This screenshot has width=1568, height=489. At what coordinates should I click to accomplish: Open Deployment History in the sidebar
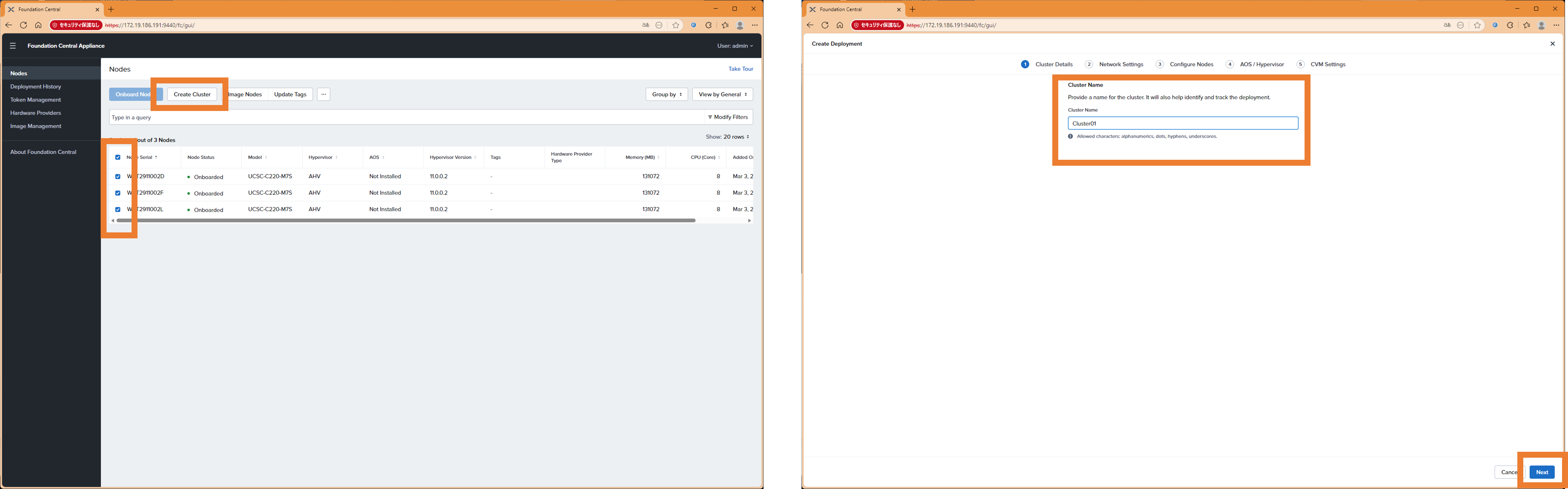coord(35,86)
